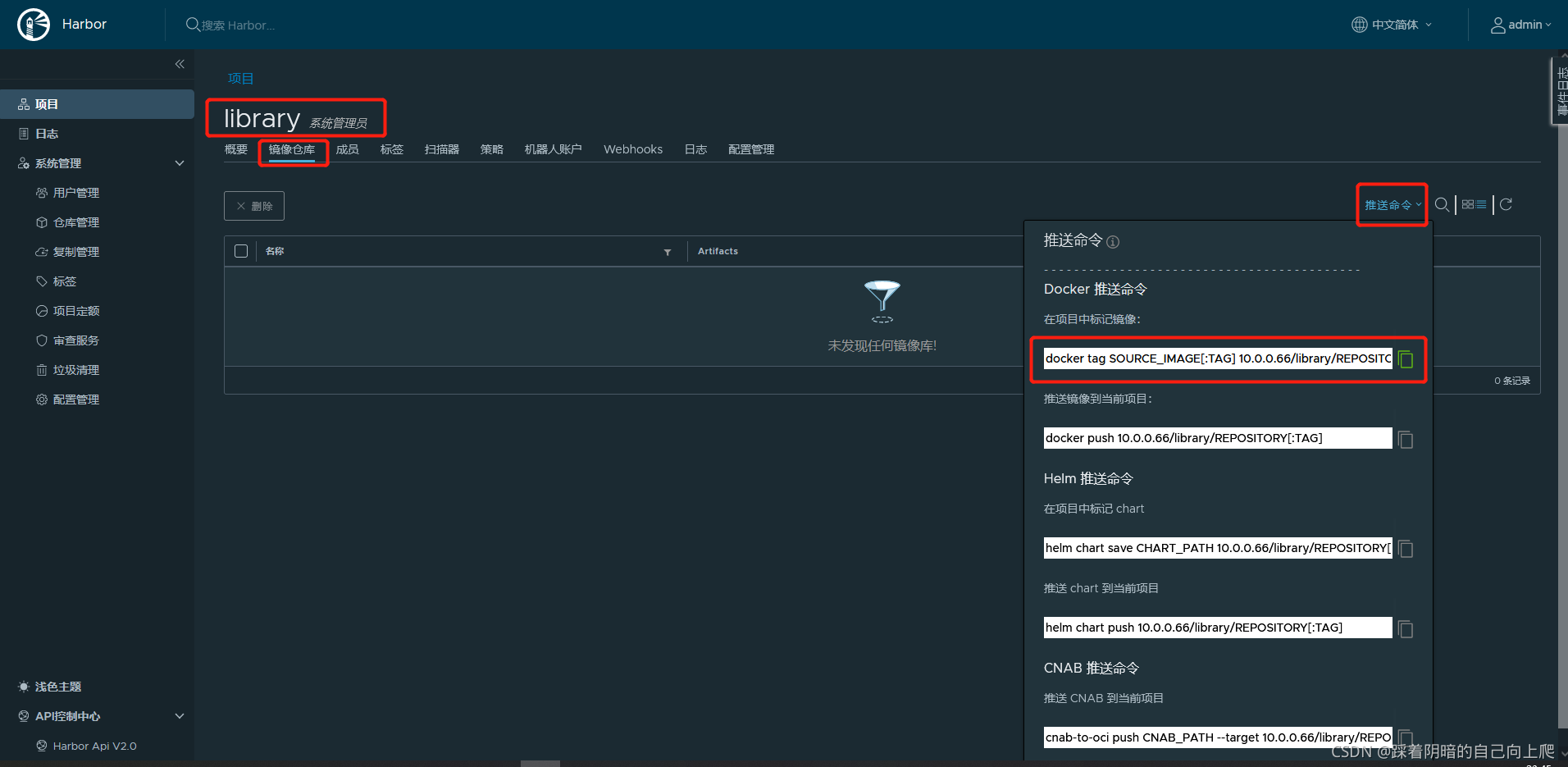Toggle the 推送命令 dropdown
The width and height of the screenshot is (1568, 767).
click(x=1393, y=205)
